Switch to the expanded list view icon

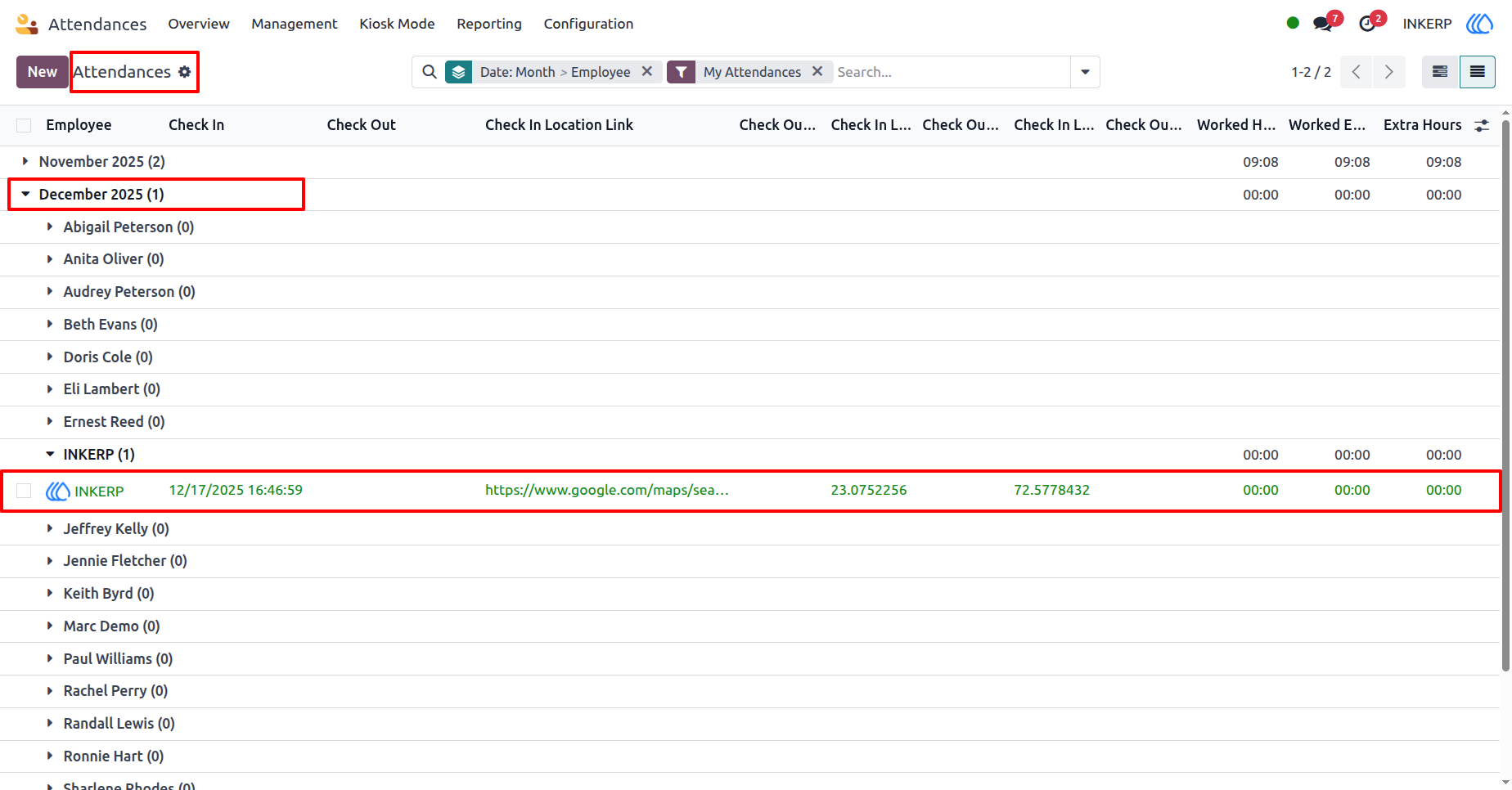(x=1478, y=72)
